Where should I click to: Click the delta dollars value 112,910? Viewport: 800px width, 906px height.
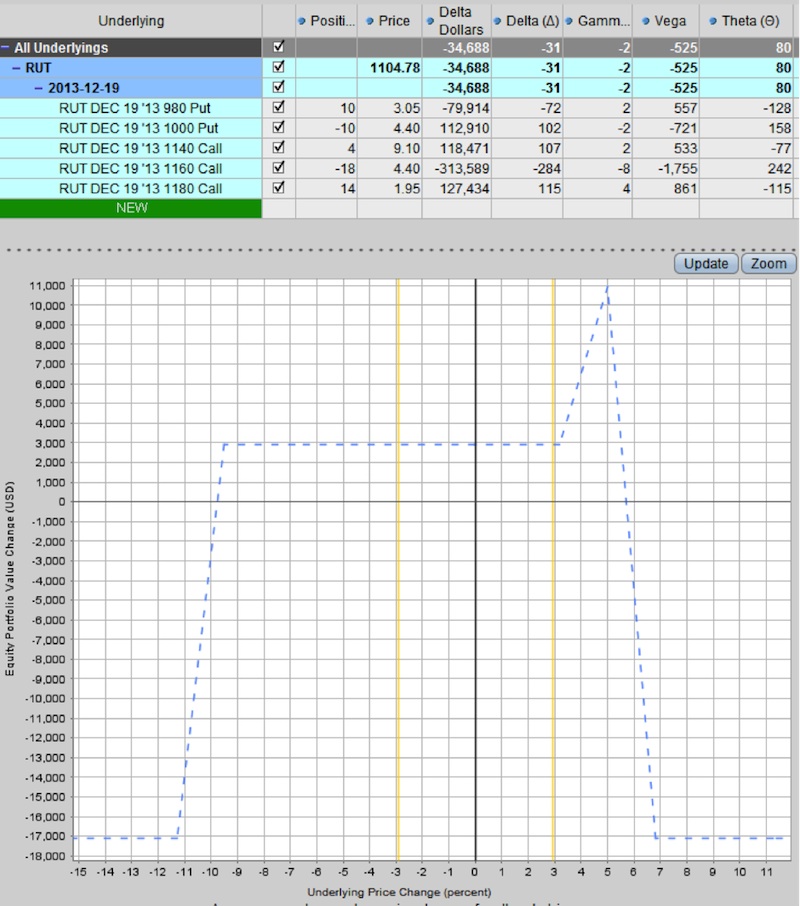464,128
